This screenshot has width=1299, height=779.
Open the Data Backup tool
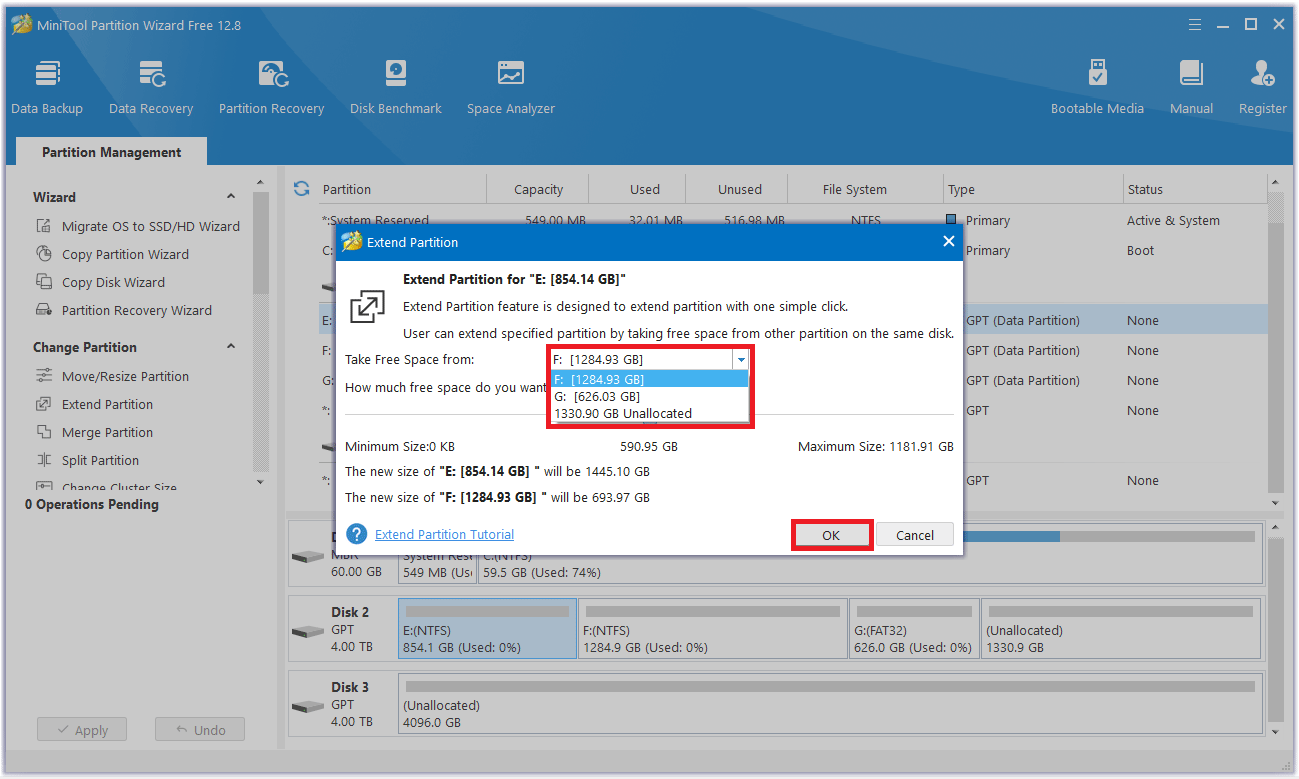pos(47,87)
